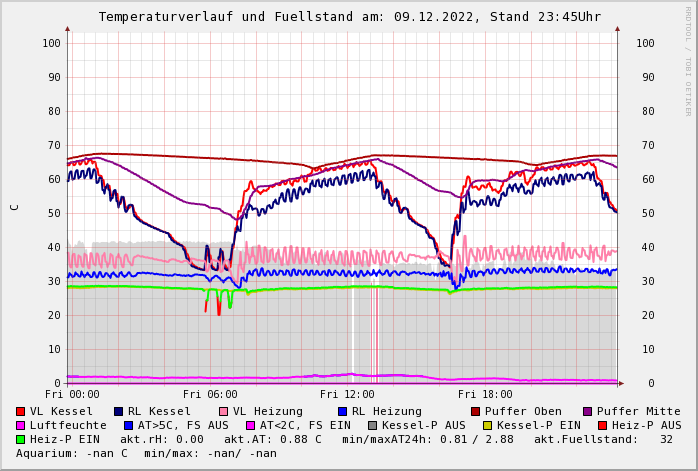Click the dark blue RL Kessel legend swatch
This screenshot has height=471, width=698.
[119, 411]
